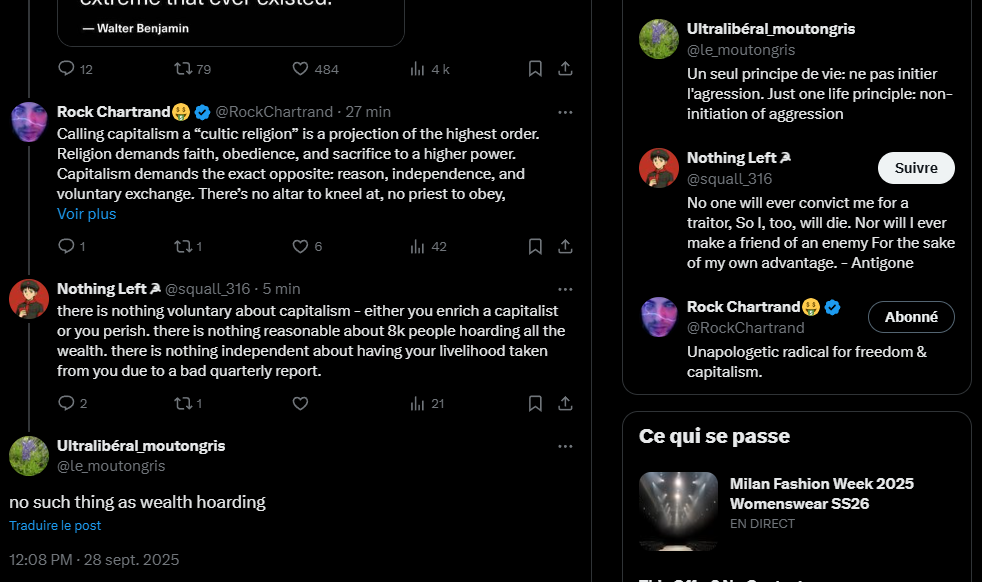
Task: Bookmark the Walter Benjamin quote tweet
Action: [535, 68]
